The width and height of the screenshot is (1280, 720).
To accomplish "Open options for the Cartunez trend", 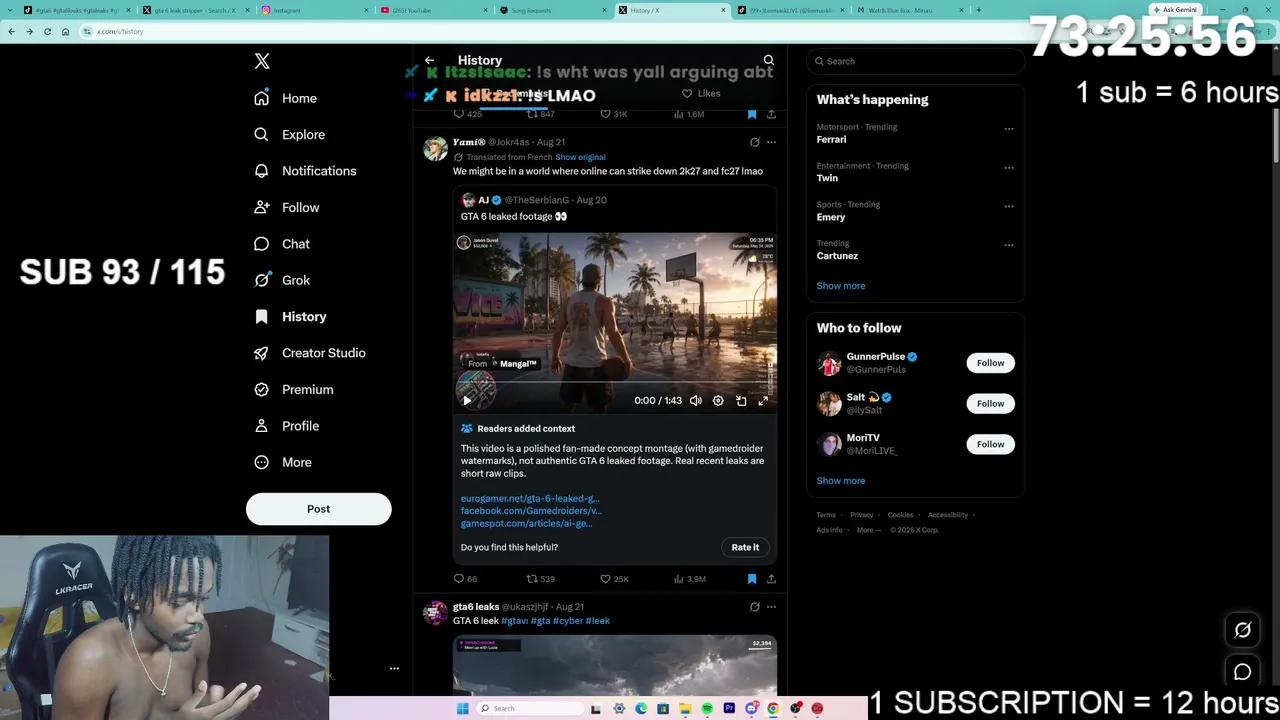I will (x=1009, y=245).
